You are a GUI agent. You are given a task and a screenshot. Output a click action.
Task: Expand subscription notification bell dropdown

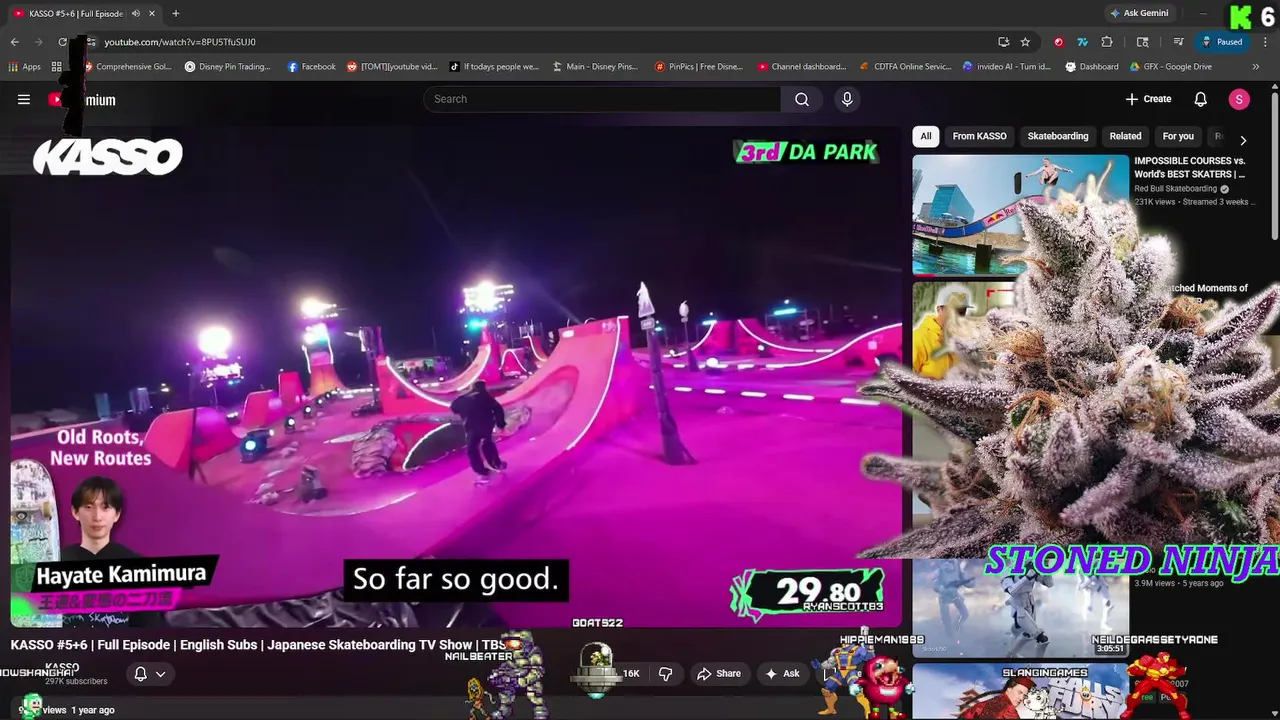[149, 674]
